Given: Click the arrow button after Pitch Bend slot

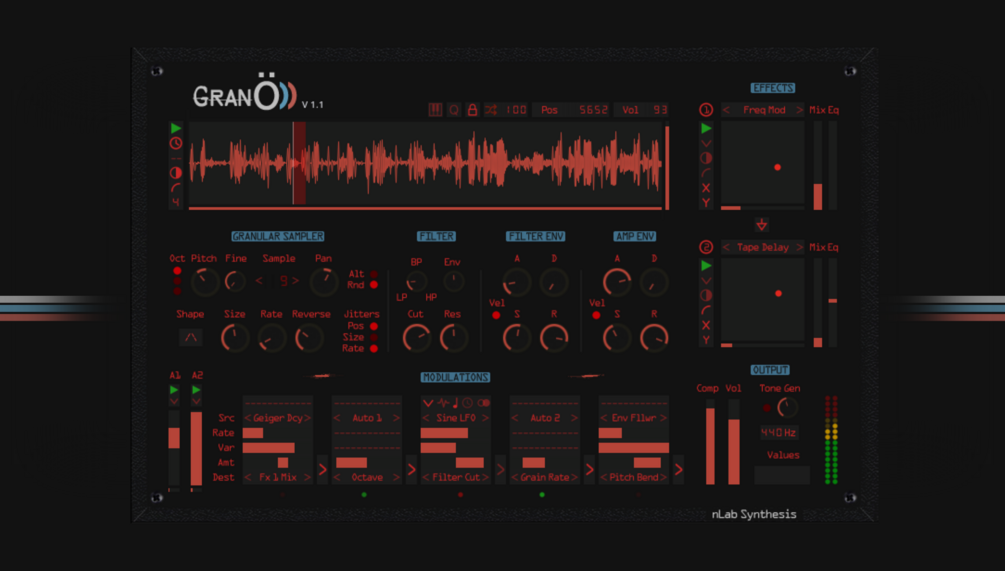Looking at the screenshot, I should 678,470.
